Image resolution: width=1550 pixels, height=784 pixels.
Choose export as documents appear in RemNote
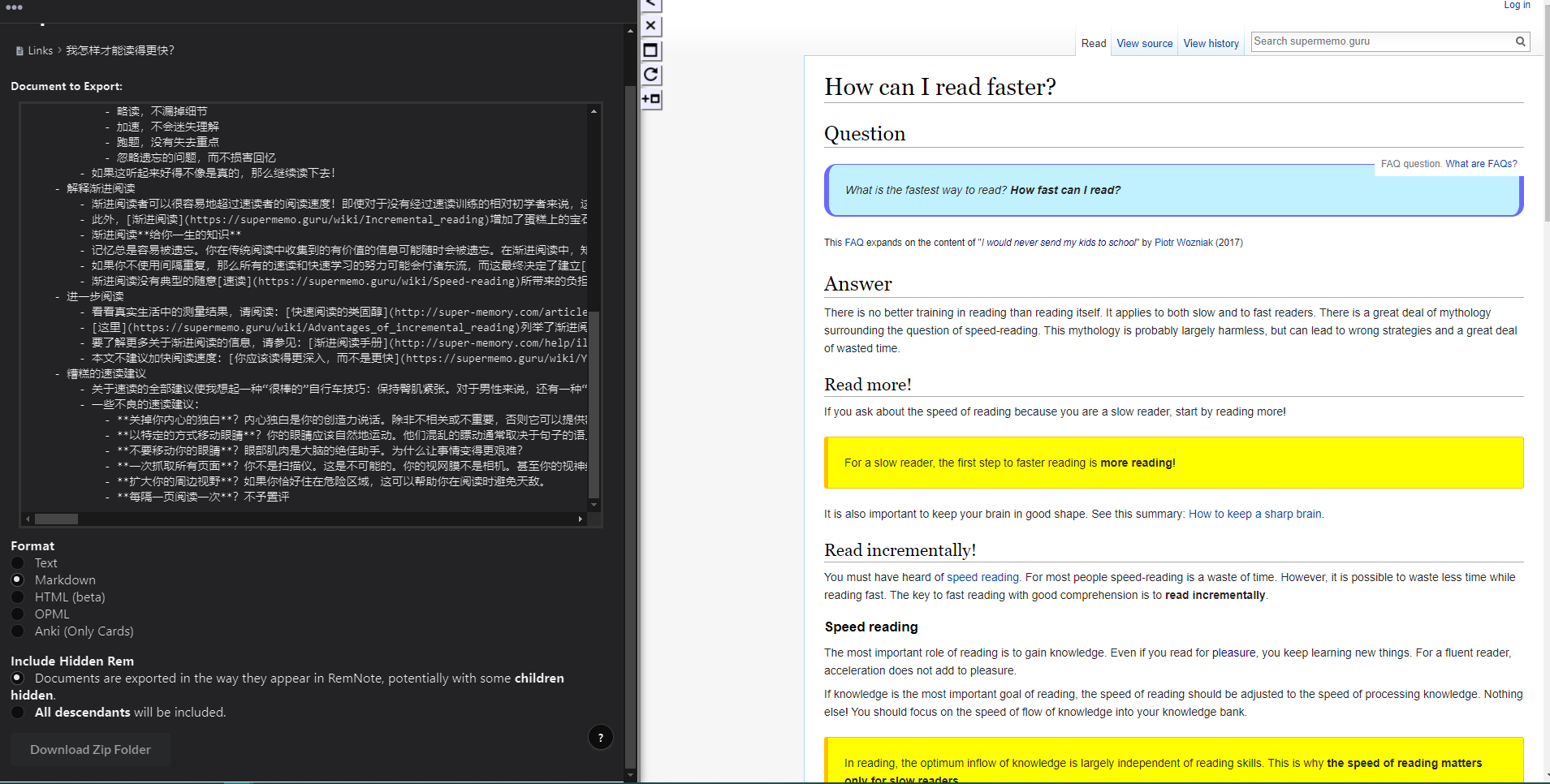17,678
